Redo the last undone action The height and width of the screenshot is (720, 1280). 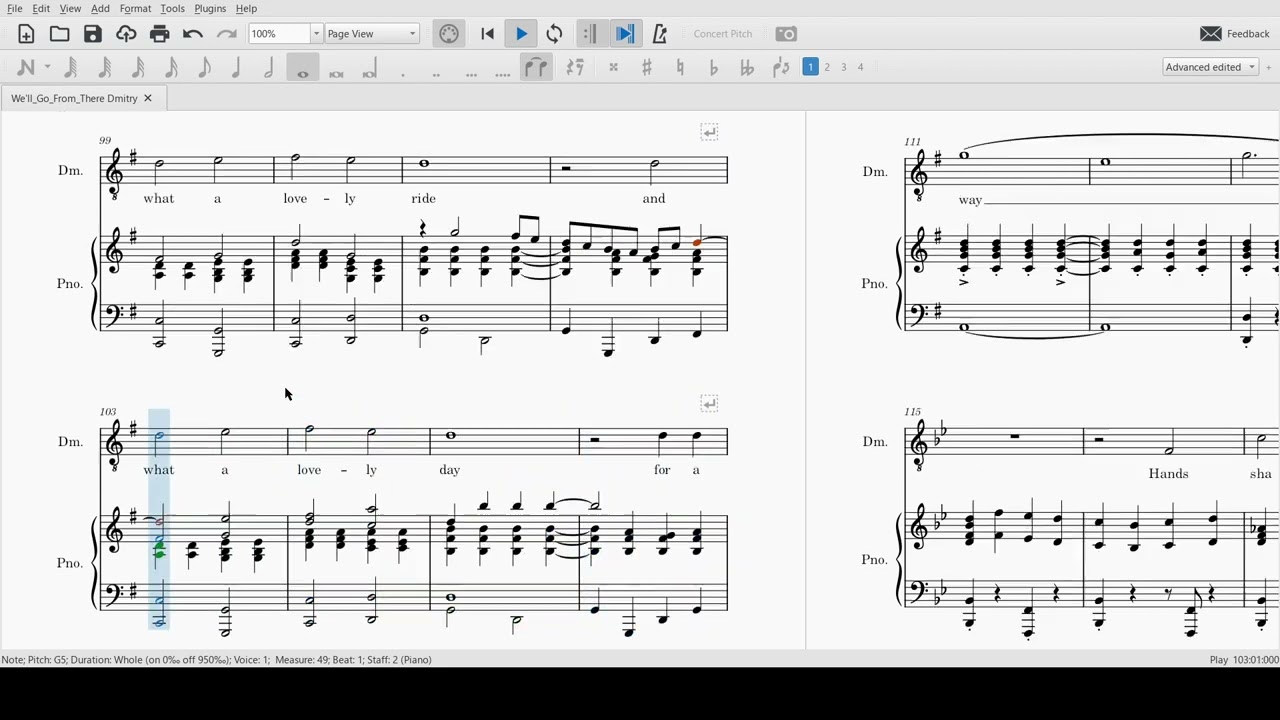click(x=227, y=34)
